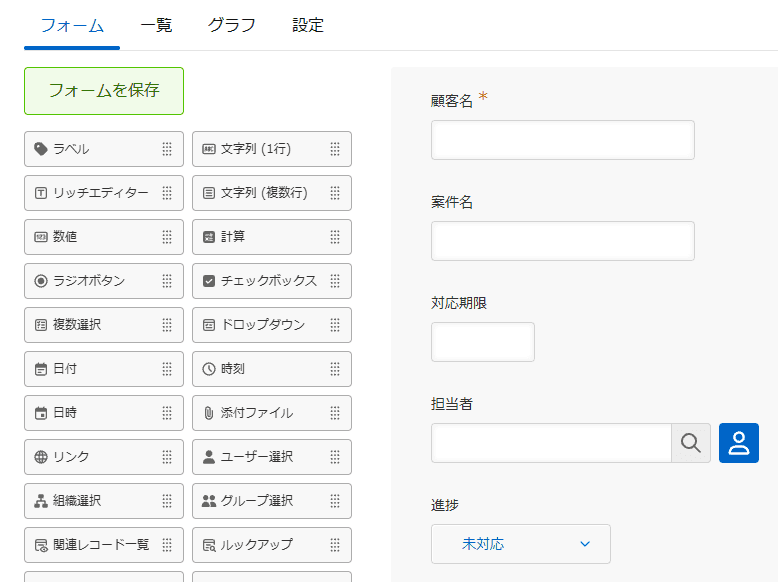Click the 組織選択 field label
The image size is (778, 582).
pyautogui.click(x=77, y=501)
